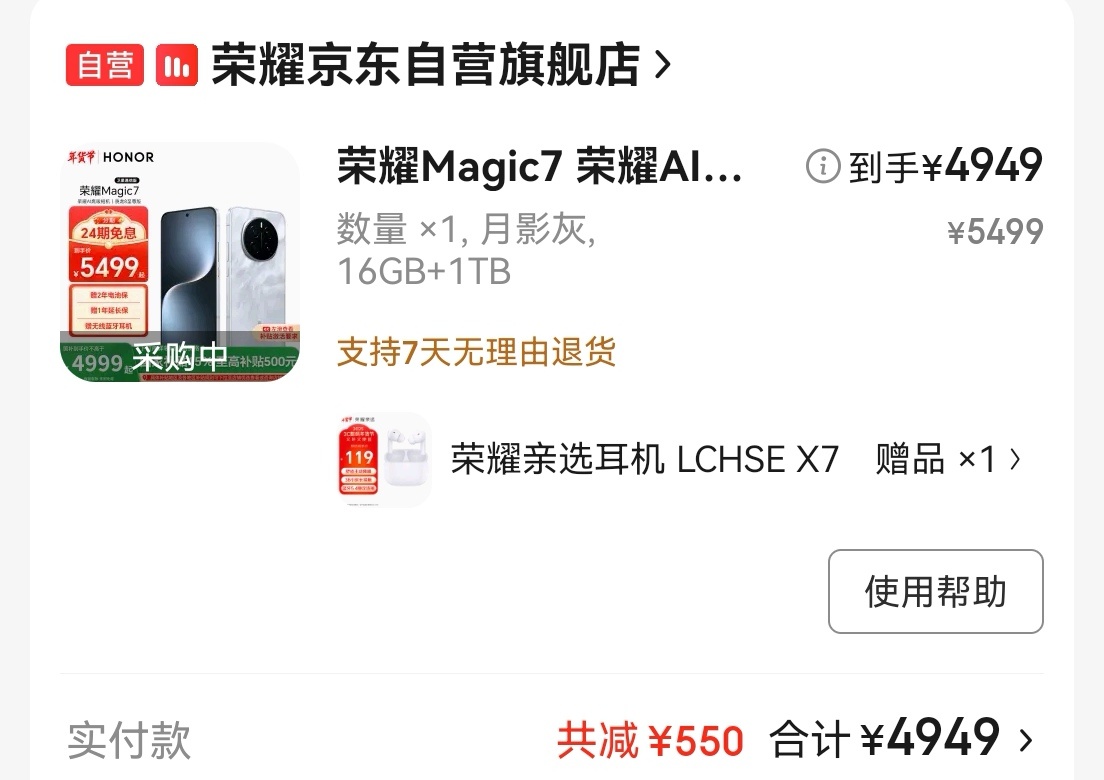Click the red 自营 badge
The width and height of the screenshot is (1104, 780).
point(105,65)
